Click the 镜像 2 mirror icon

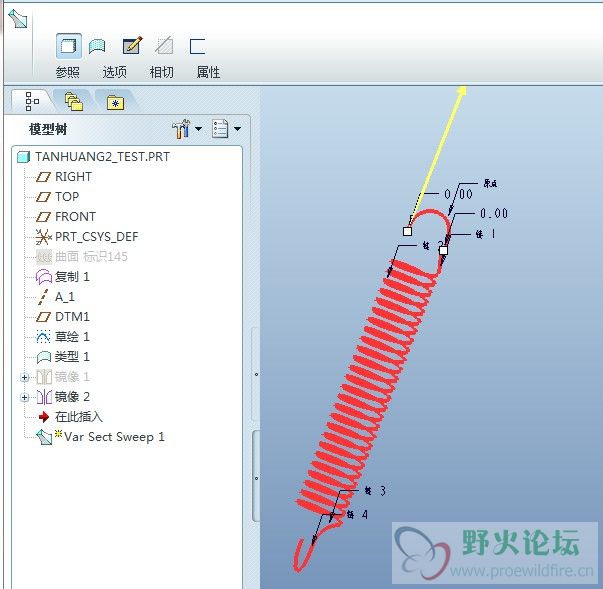pos(44,397)
